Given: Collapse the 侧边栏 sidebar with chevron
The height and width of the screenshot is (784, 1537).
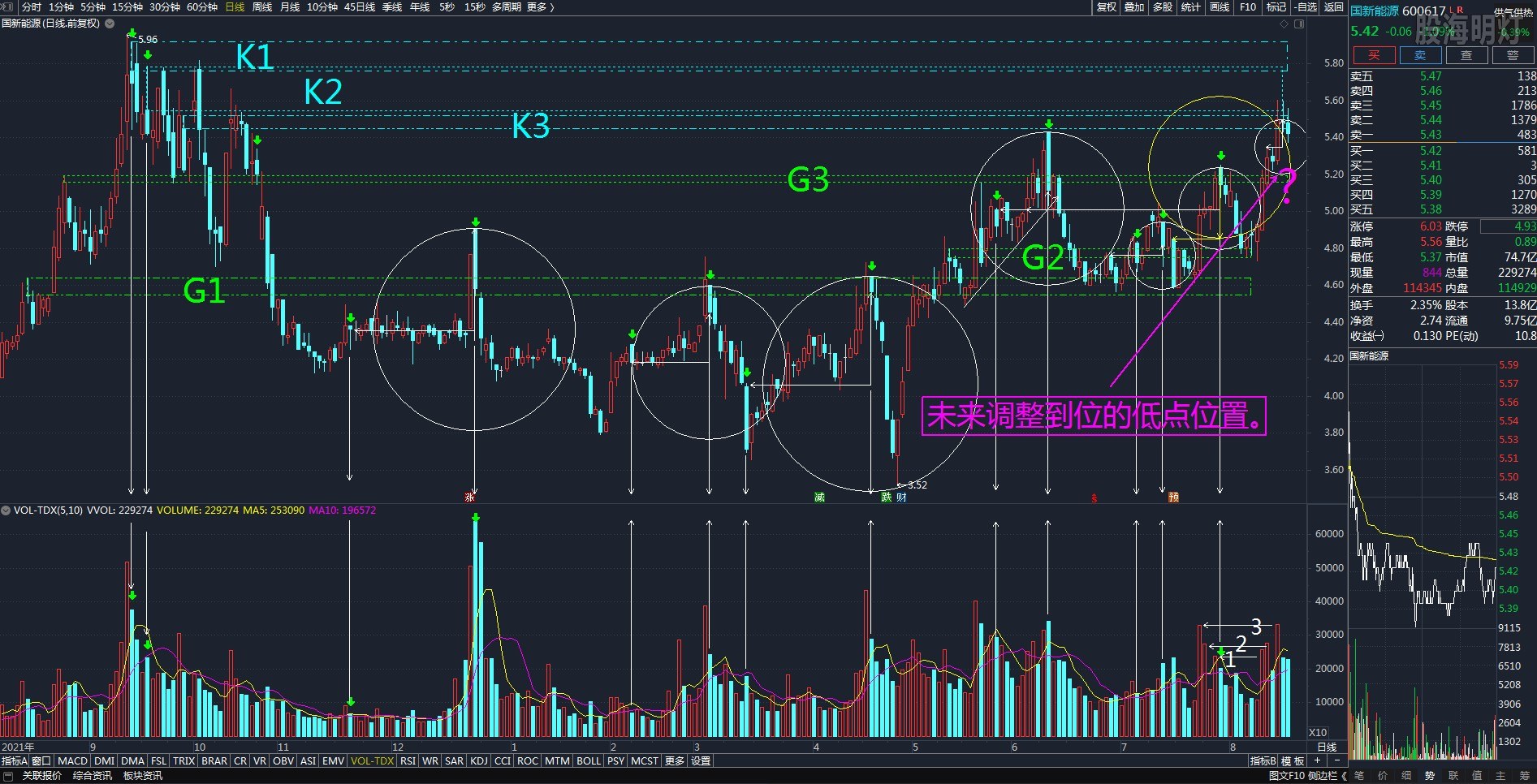Looking at the screenshot, I should coord(1327,776).
